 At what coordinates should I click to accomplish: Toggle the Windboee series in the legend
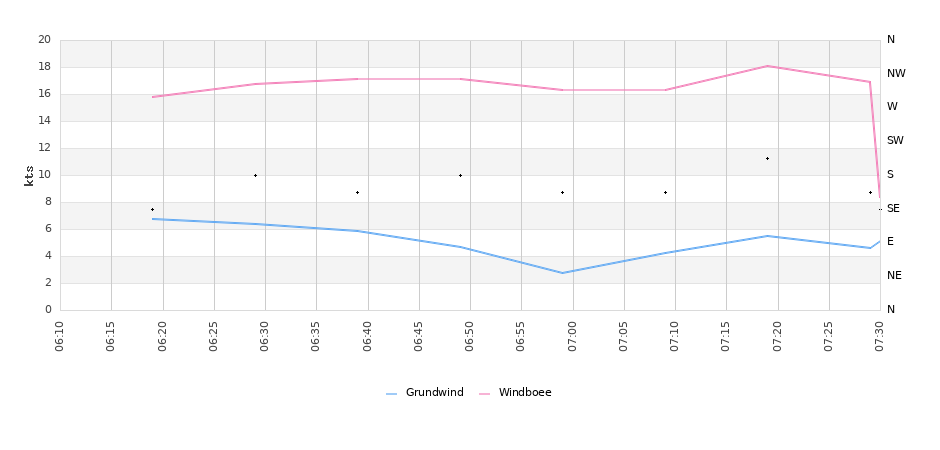pyautogui.click(x=524, y=393)
